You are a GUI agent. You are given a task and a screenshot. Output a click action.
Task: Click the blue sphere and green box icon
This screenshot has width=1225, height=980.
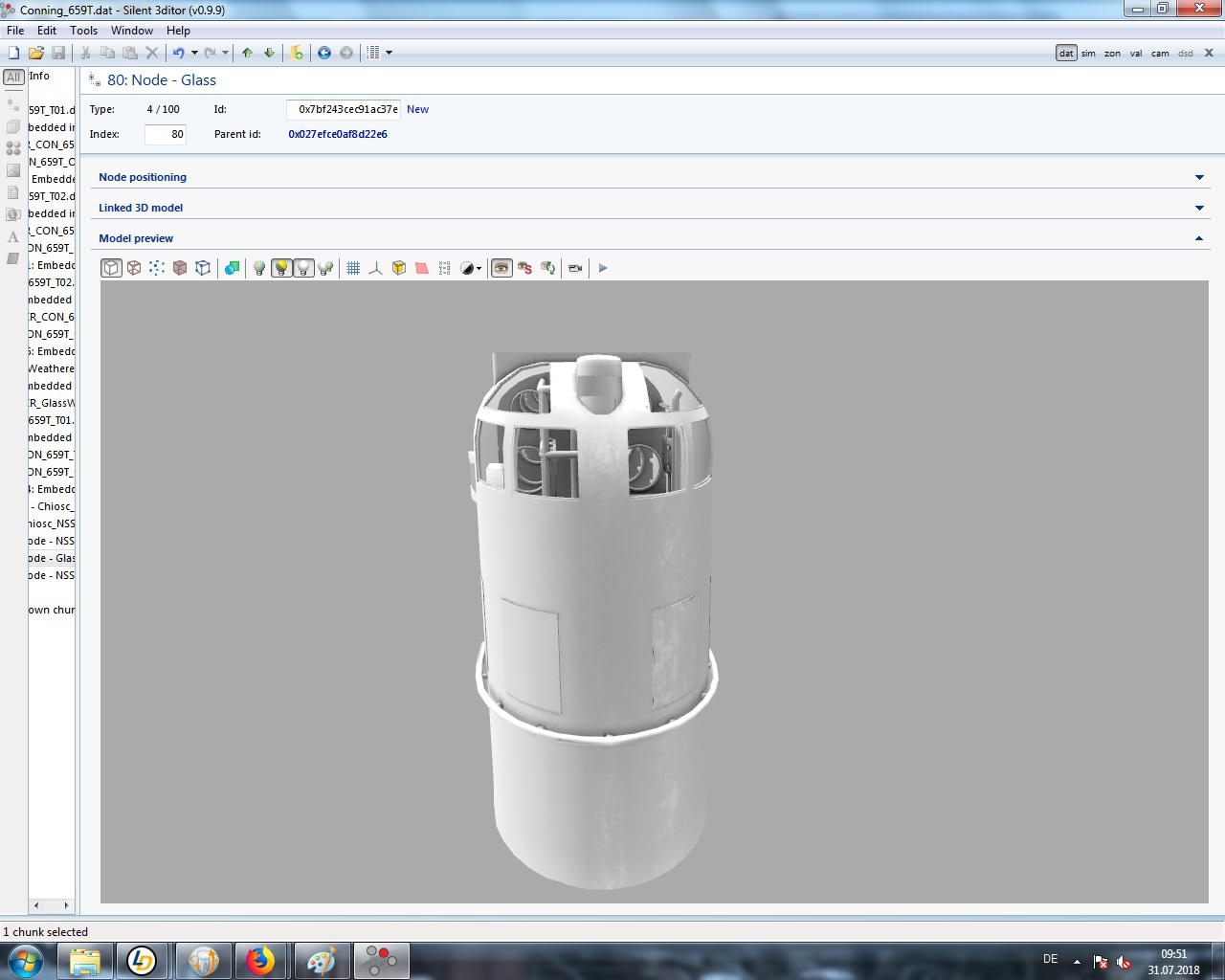click(232, 268)
